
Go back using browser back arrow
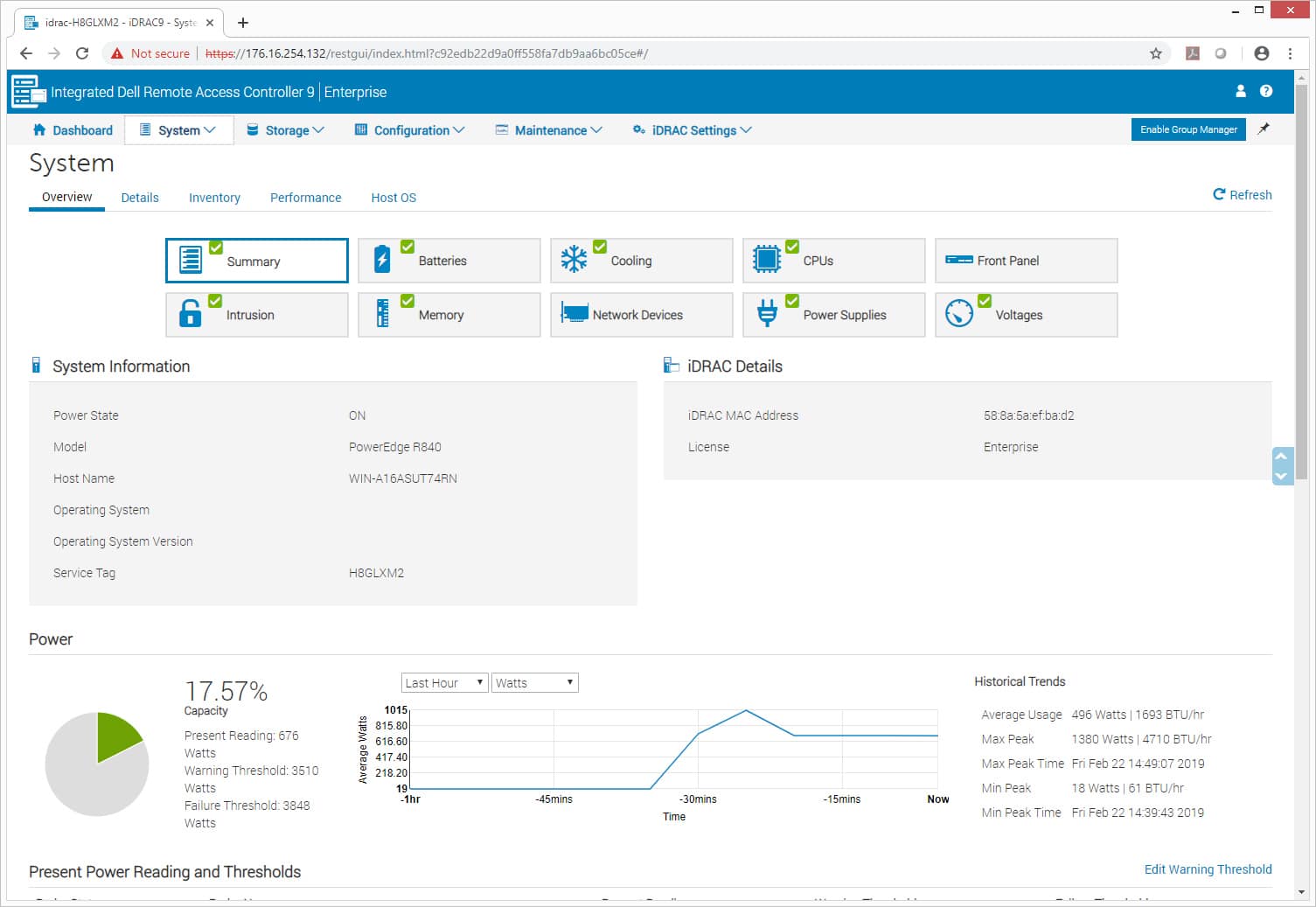point(26,53)
